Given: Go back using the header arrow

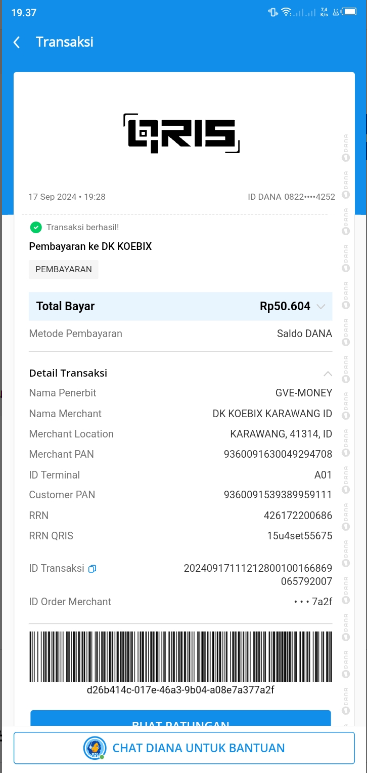Looking at the screenshot, I should (17, 42).
